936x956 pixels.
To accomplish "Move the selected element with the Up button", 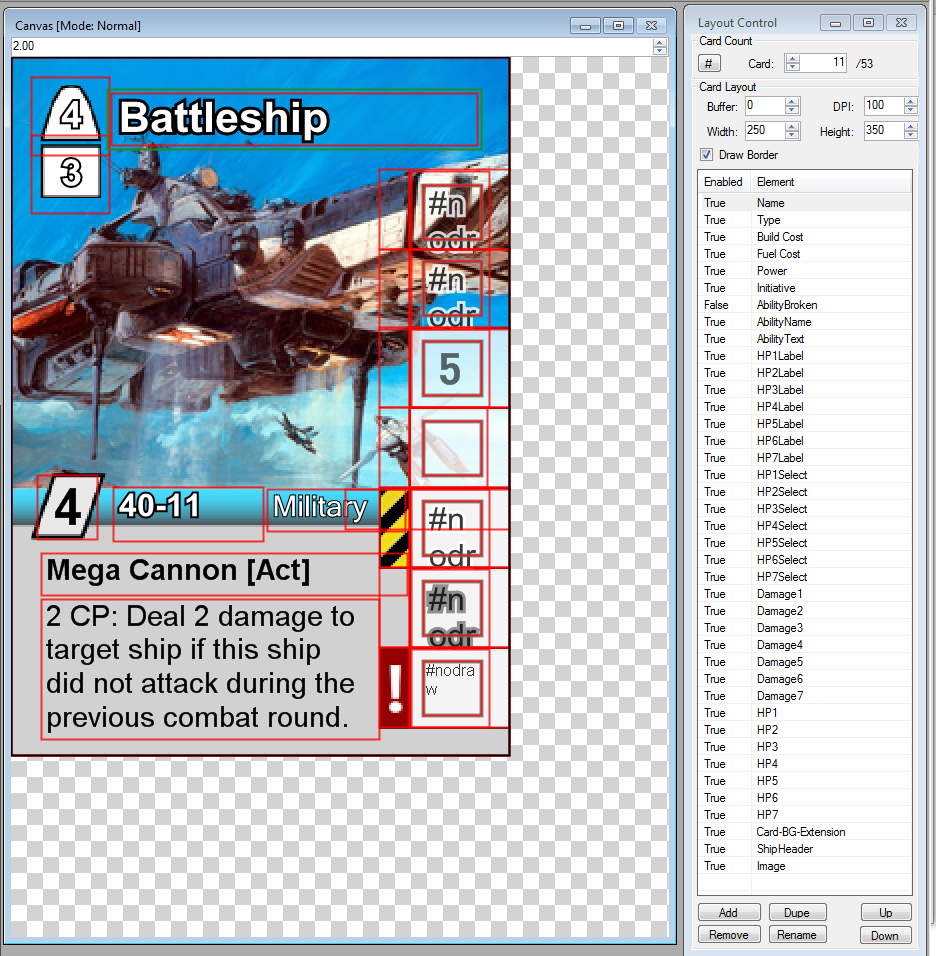I will (x=885, y=912).
